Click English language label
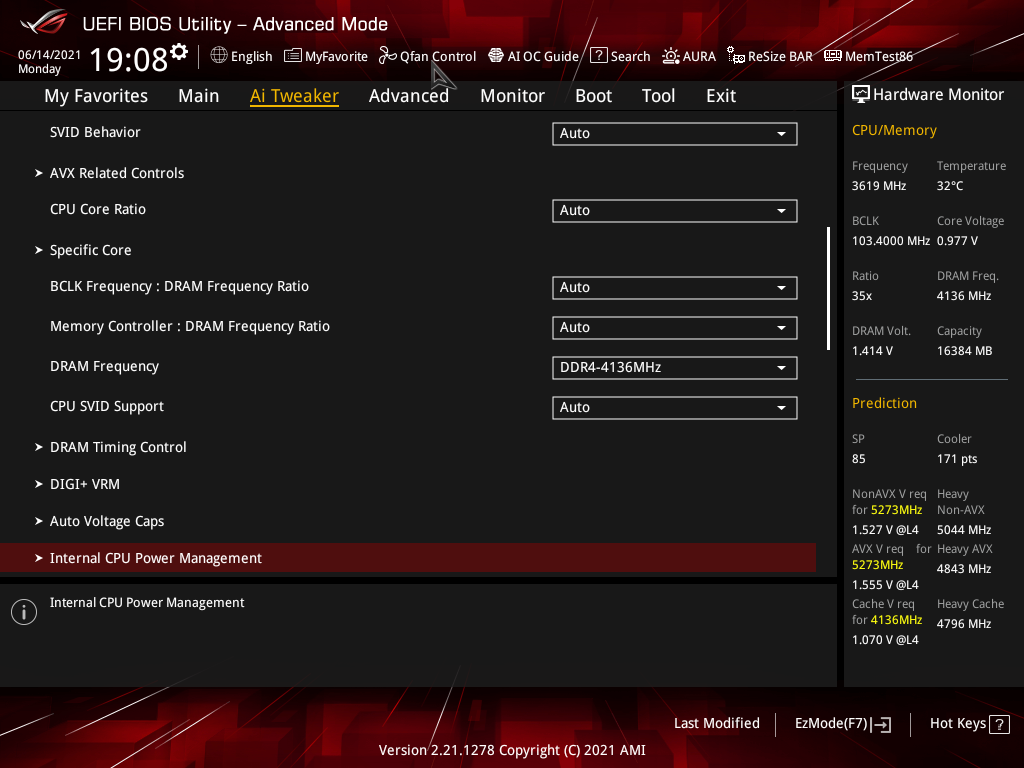Image resolution: width=1024 pixels, height=768 pixels. point(251,57)
